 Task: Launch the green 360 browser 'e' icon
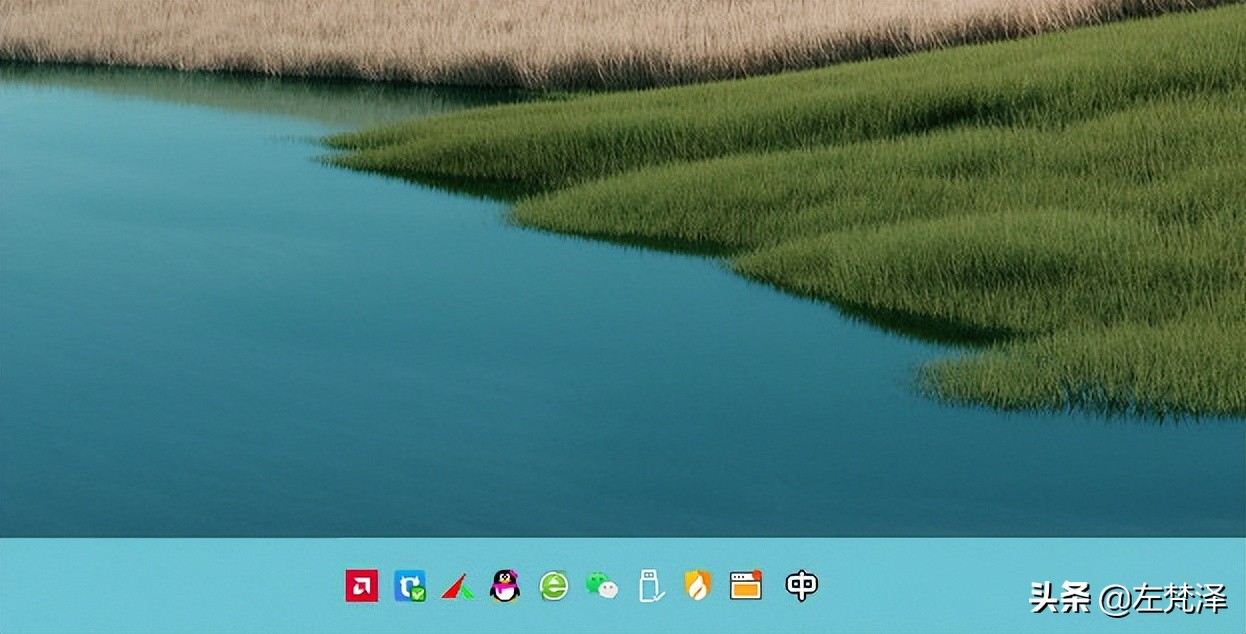tap(553, 586)
